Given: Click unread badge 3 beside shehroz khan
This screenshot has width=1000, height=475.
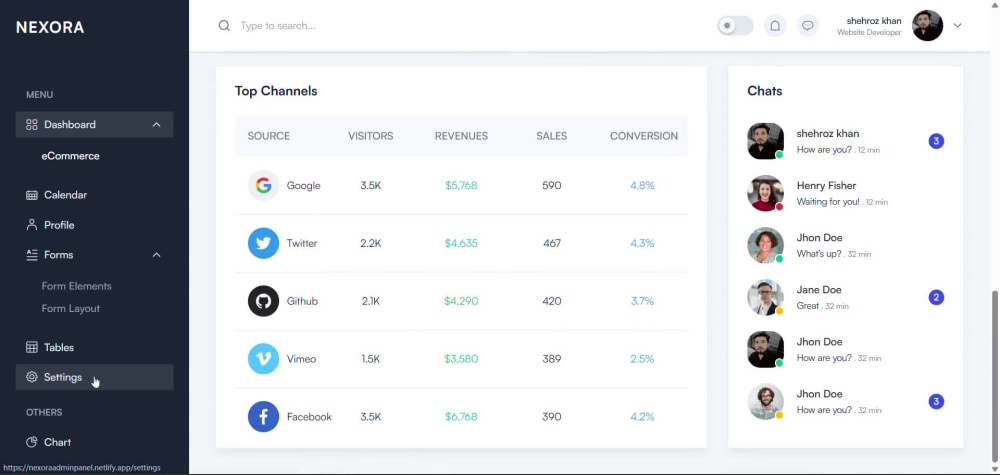Looking at the screenshot, I should [936, 141].
